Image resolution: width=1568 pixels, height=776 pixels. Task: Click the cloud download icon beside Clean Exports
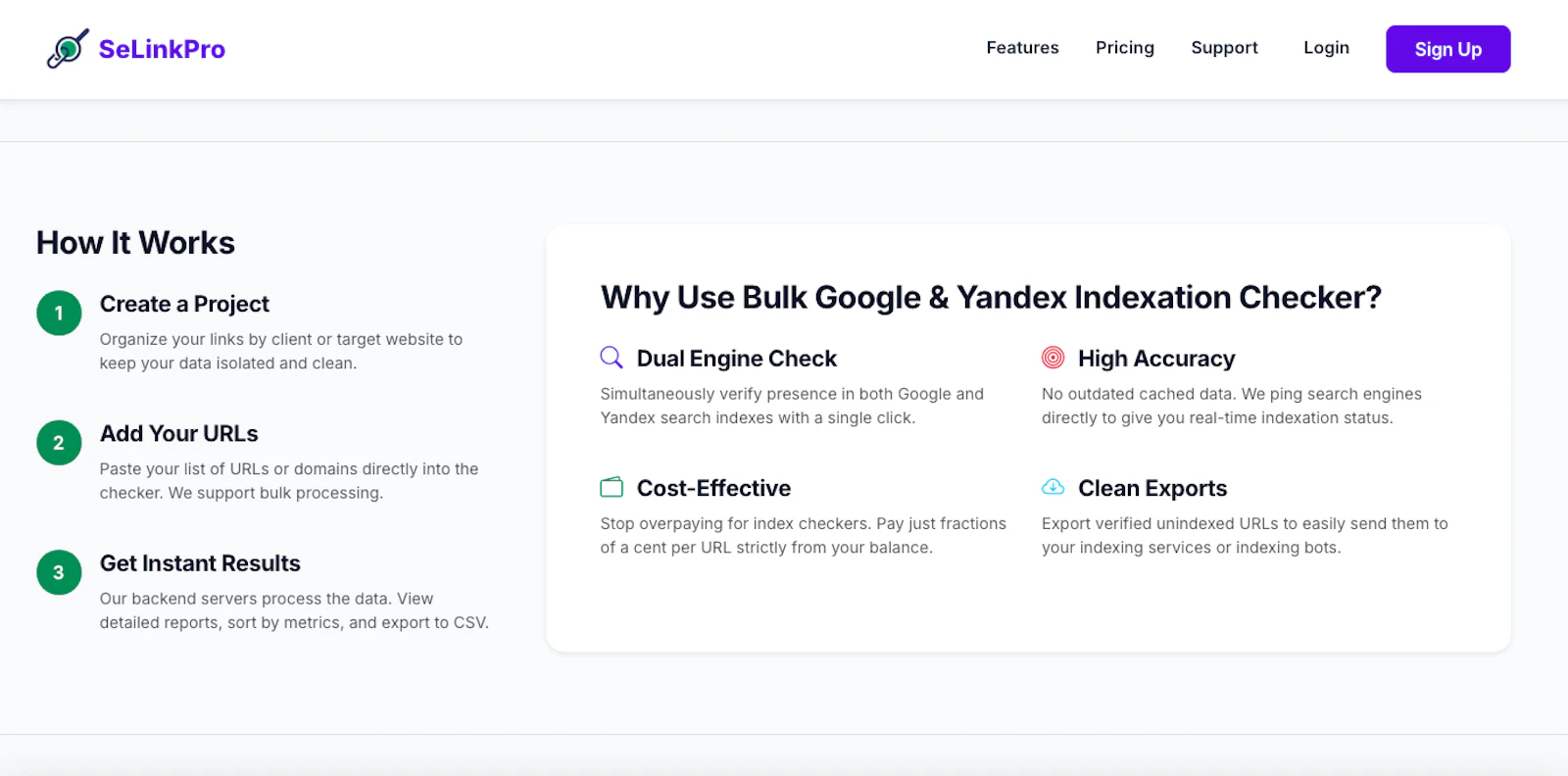pos(1053,487)
